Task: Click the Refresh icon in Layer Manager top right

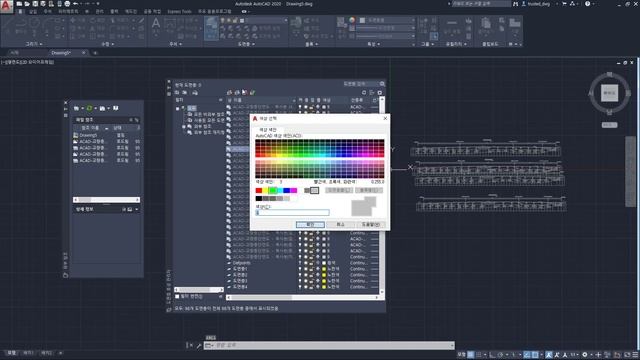Action: [364, 93]
